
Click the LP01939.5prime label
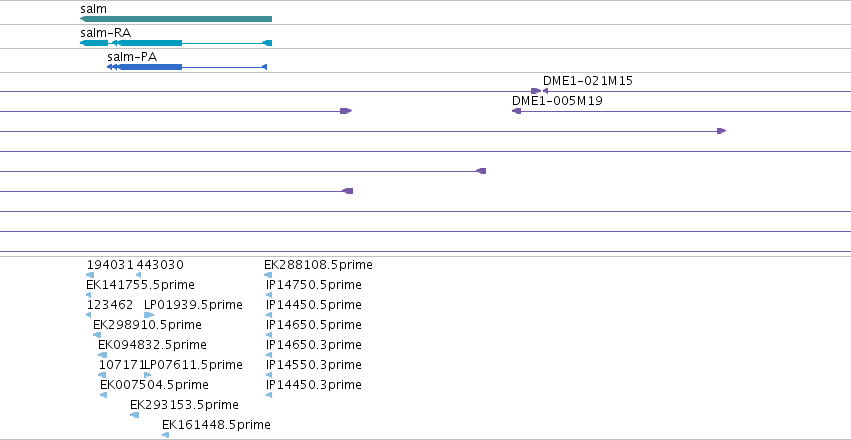coord(193,305)
